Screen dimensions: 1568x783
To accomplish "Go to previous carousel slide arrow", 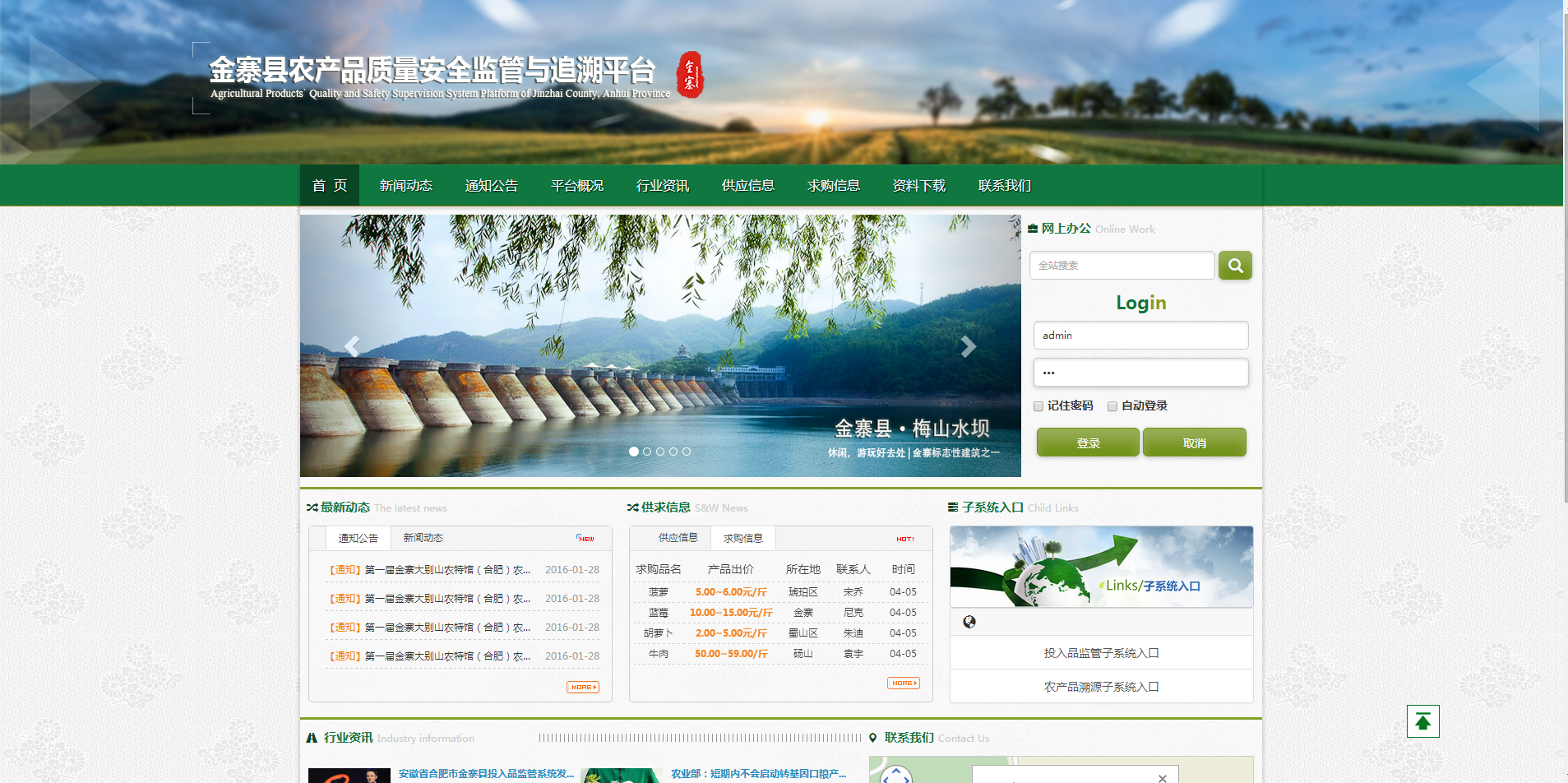I will pyautogui.click(x=352, y=346).
